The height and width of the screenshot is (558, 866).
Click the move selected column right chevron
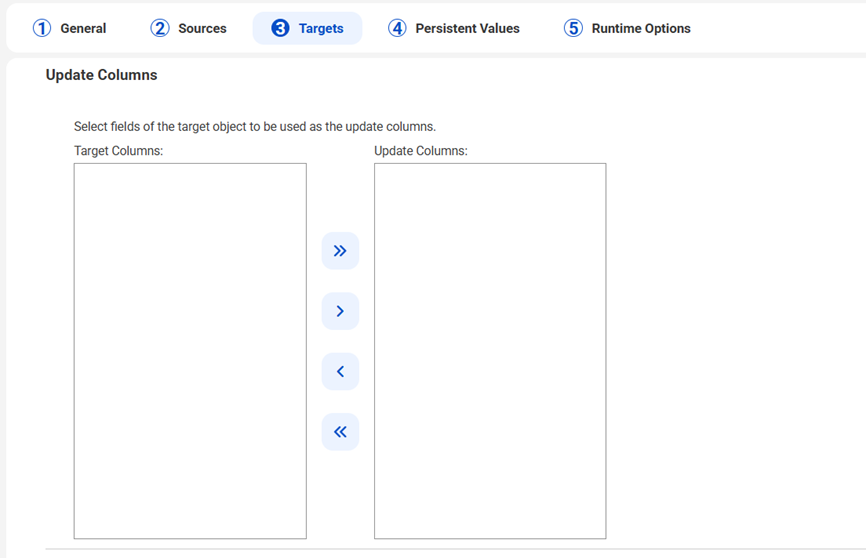pos(340,311)
